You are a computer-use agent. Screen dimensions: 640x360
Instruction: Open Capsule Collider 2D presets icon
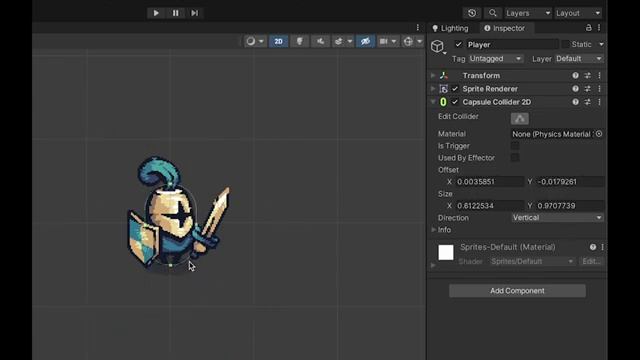pyautogui.click(x=588, y=102)
